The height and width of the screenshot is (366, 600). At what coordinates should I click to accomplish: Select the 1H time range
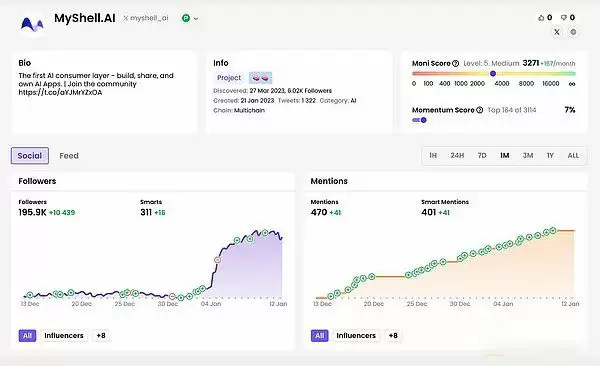[x=433, y=155]
